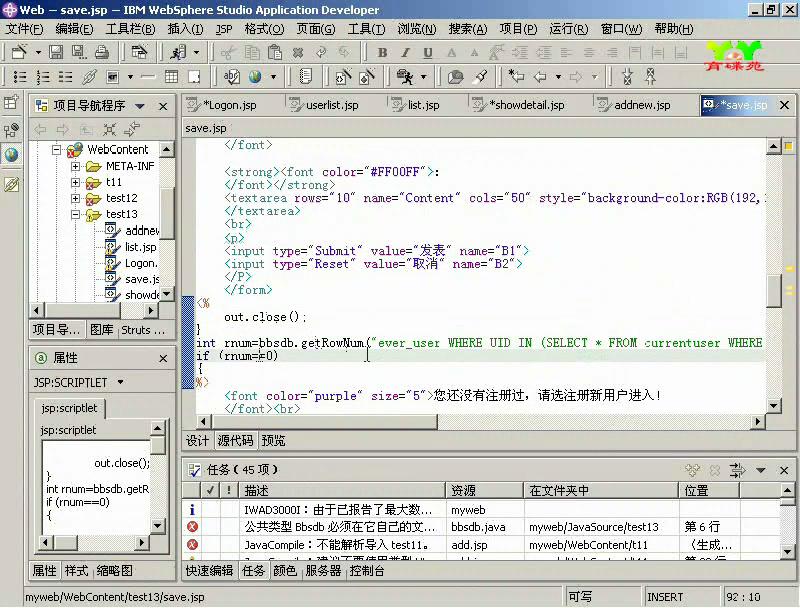This screenshot has height=608, width=800.
Task: Expand the META-INF folder
Action: click(x=76, y=166)
